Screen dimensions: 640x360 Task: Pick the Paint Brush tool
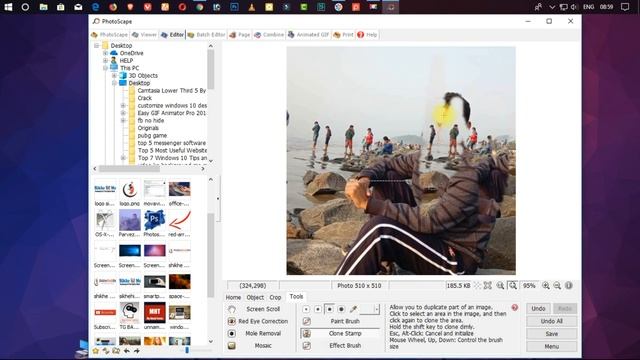(340, 321)
